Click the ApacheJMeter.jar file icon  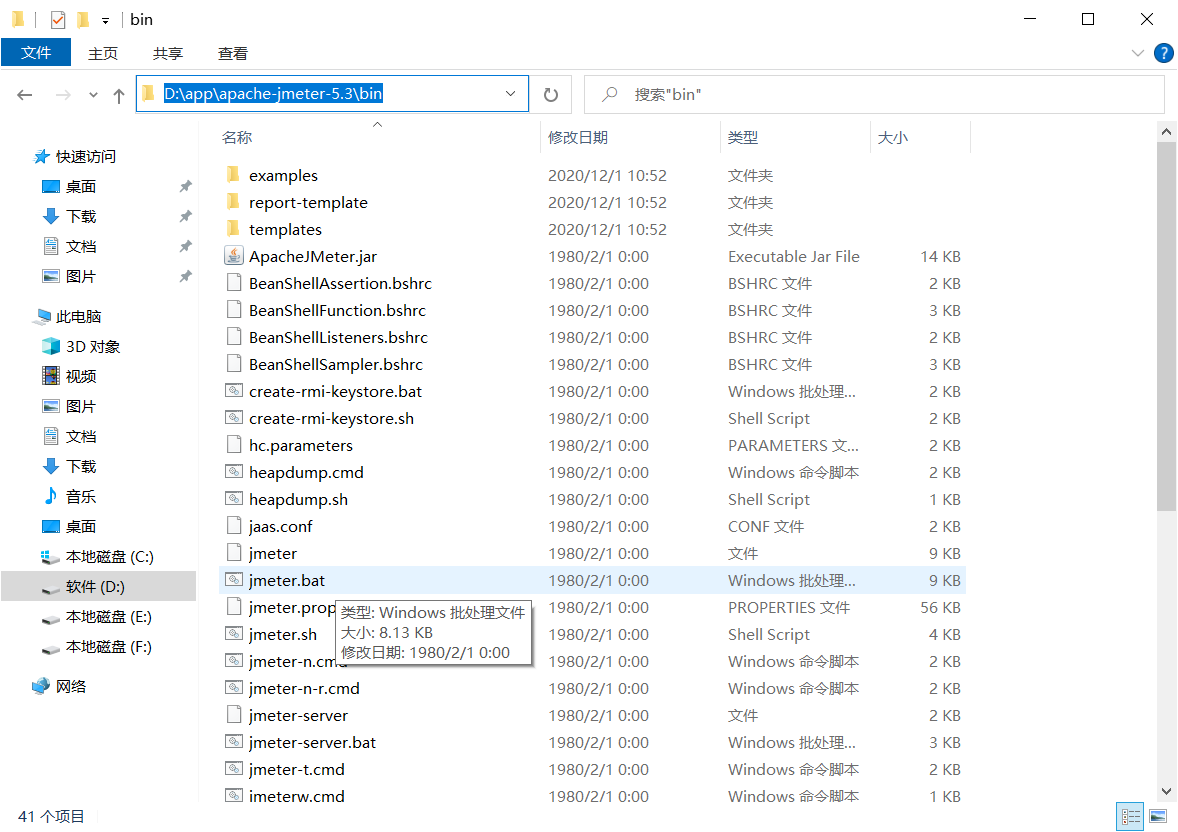click(x=234, y=256)
